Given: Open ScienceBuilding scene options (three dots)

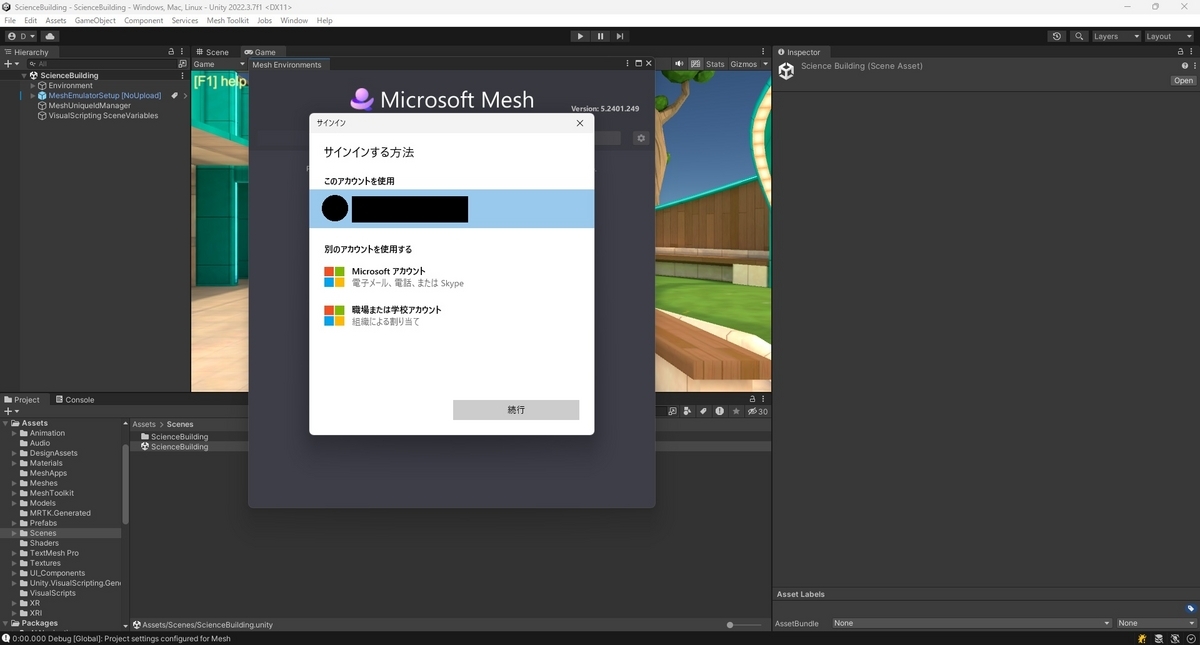Looking at the screenshot, I should [x=182, y=75].
